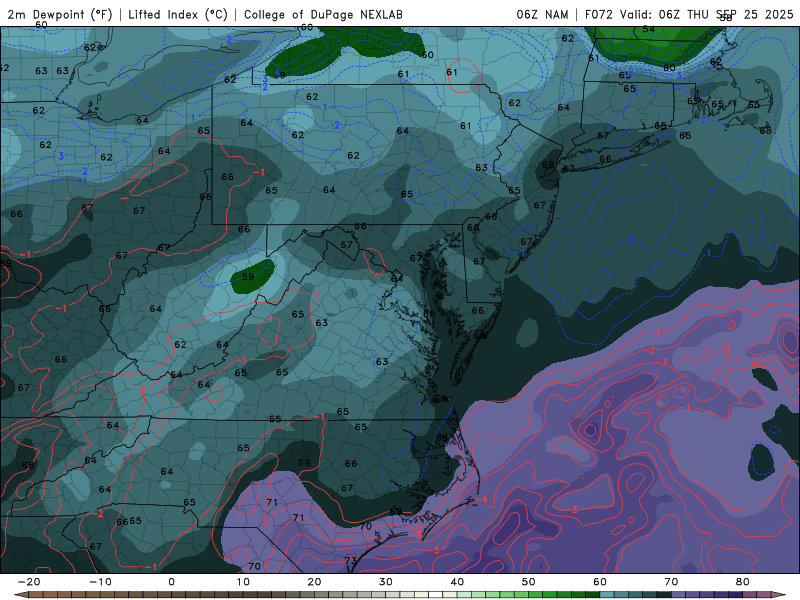
Task: Click the left arrow end of the colorbar
Action: point(20,595)
